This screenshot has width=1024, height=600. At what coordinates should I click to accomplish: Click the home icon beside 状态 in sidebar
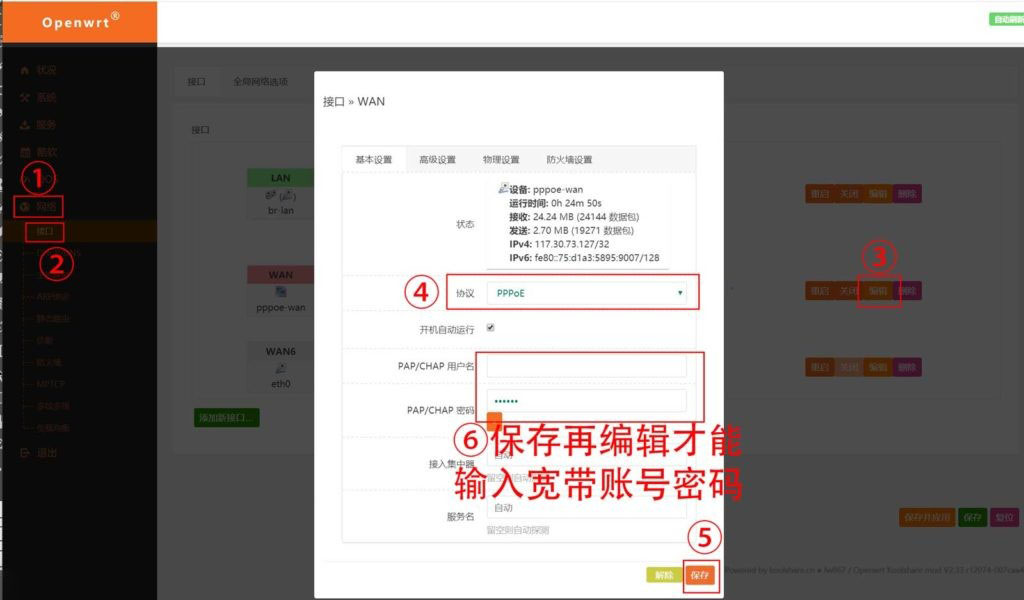click(25, 70)
